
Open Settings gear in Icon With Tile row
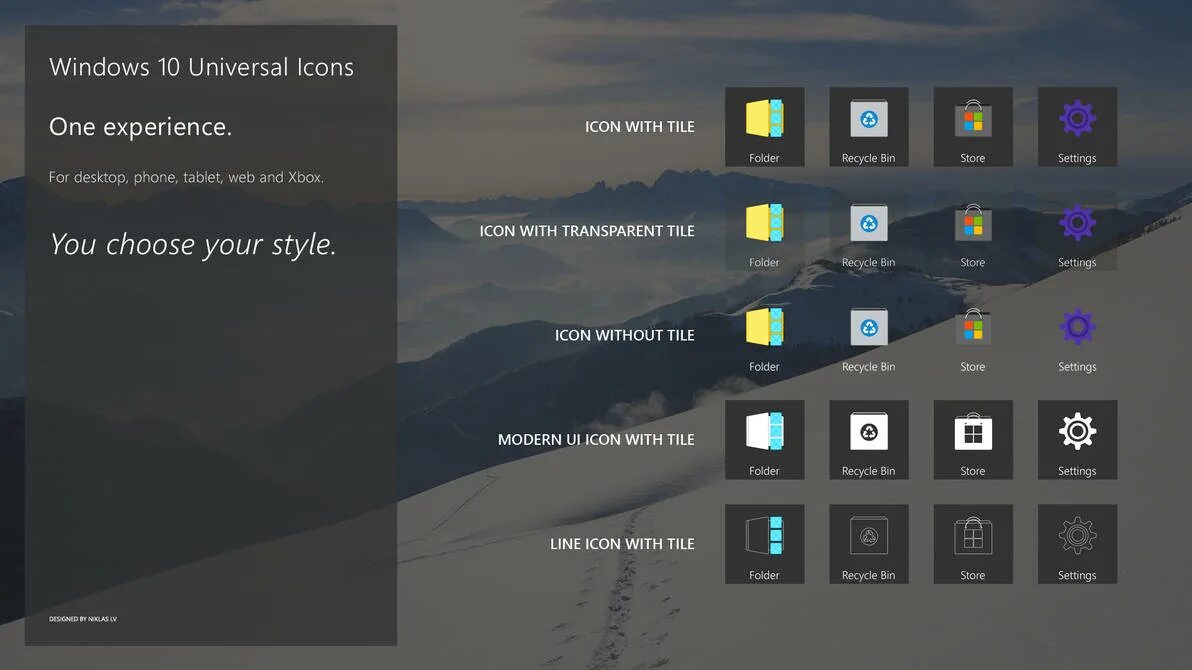1077,126
